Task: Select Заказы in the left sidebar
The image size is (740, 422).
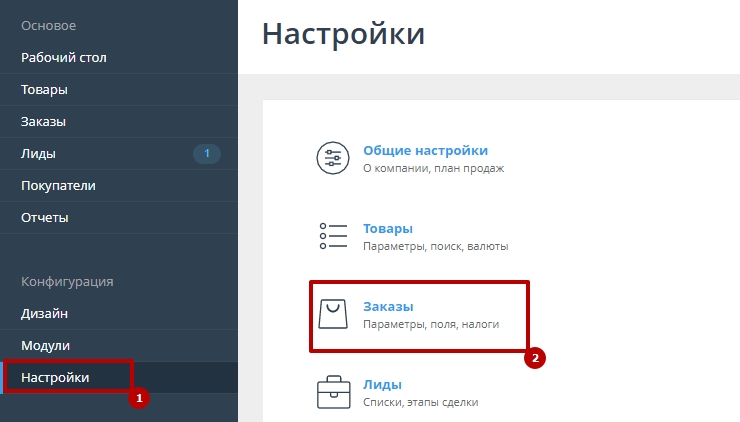Action: pyautogui.click(x=44, y=122)
